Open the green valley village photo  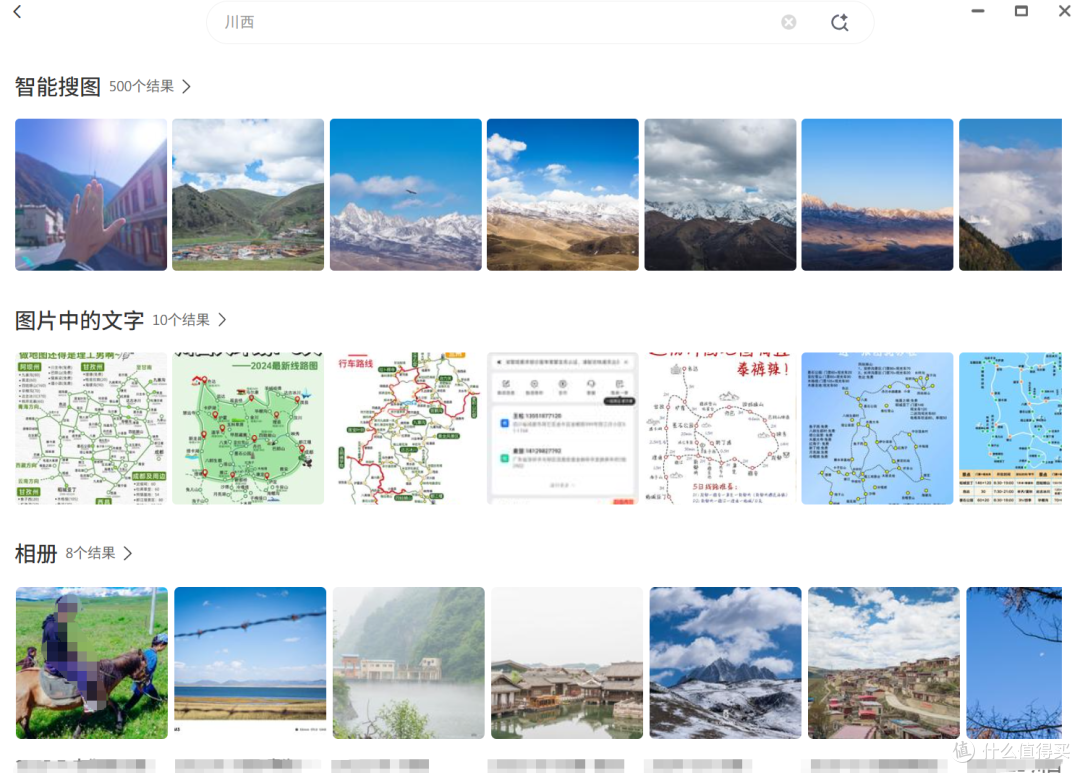[248, 194]
